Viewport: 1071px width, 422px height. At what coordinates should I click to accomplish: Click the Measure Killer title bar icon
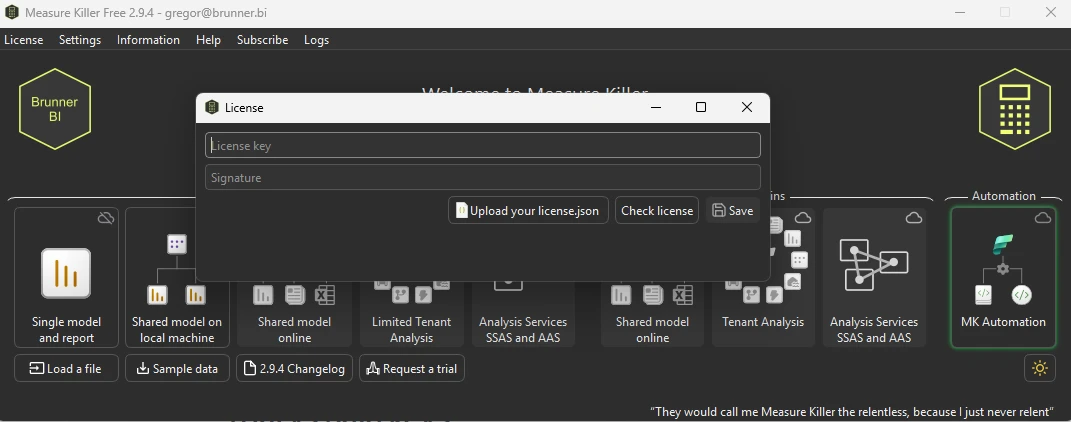(12, 12)
